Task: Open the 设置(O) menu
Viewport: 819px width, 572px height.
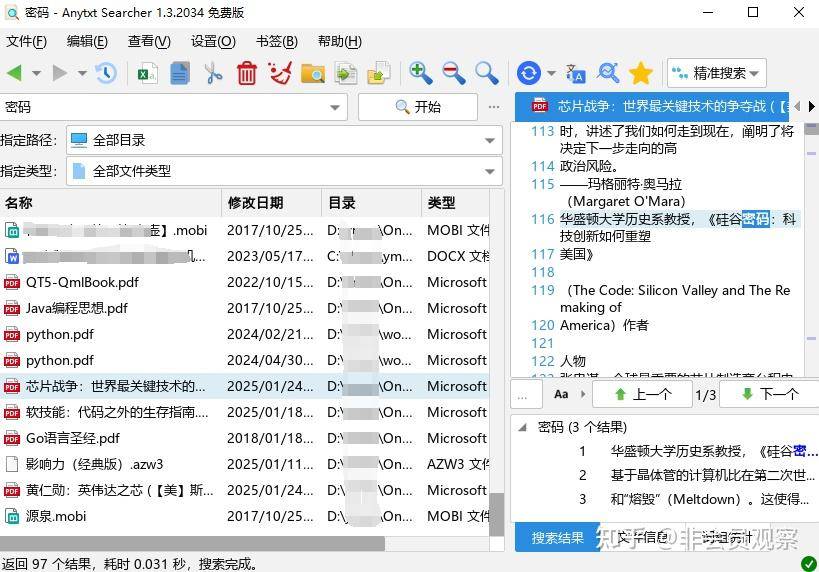Action: pyautogui.click(x=213, y=41)
